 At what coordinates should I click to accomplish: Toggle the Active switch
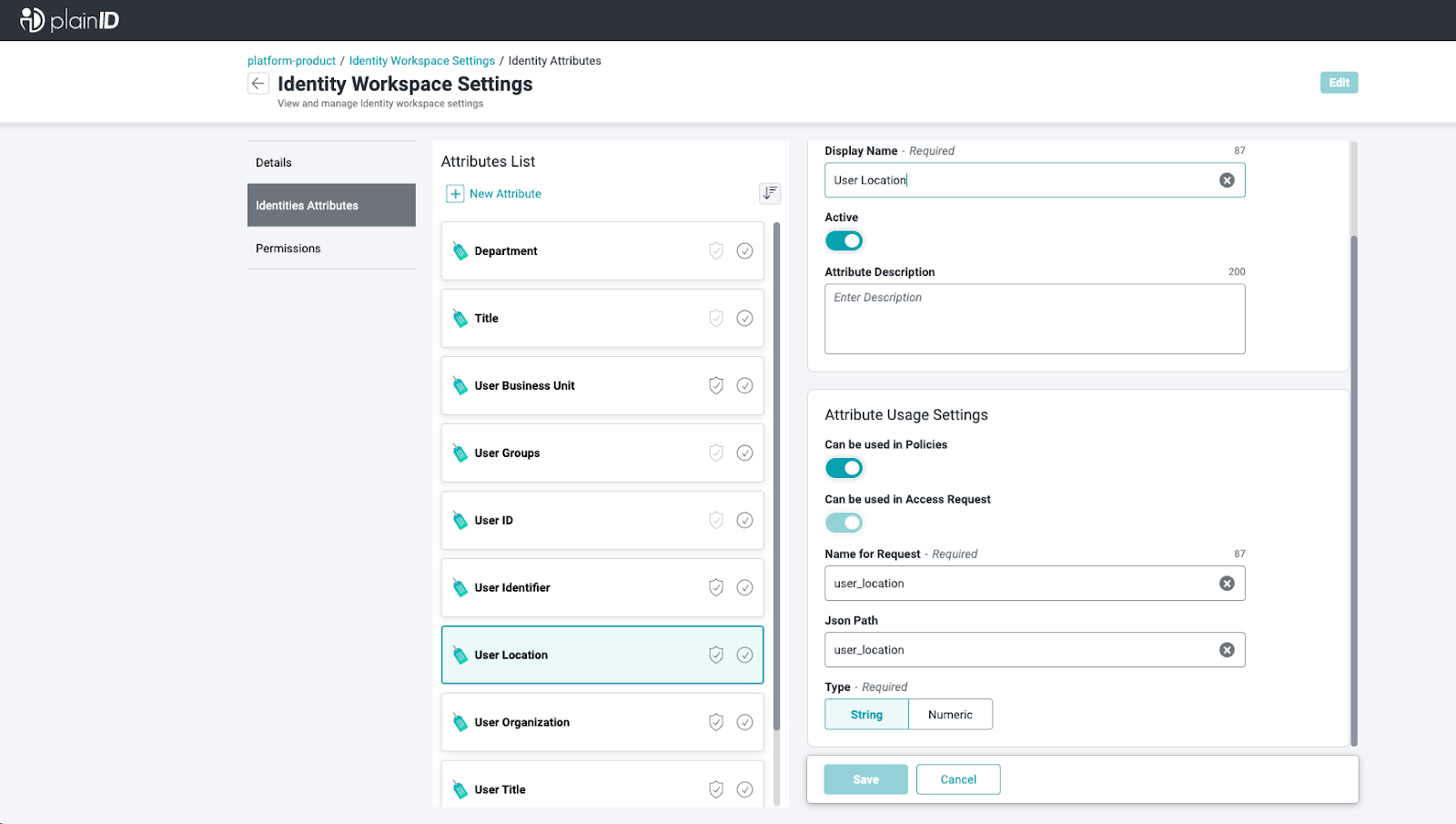tap(844, 241)
